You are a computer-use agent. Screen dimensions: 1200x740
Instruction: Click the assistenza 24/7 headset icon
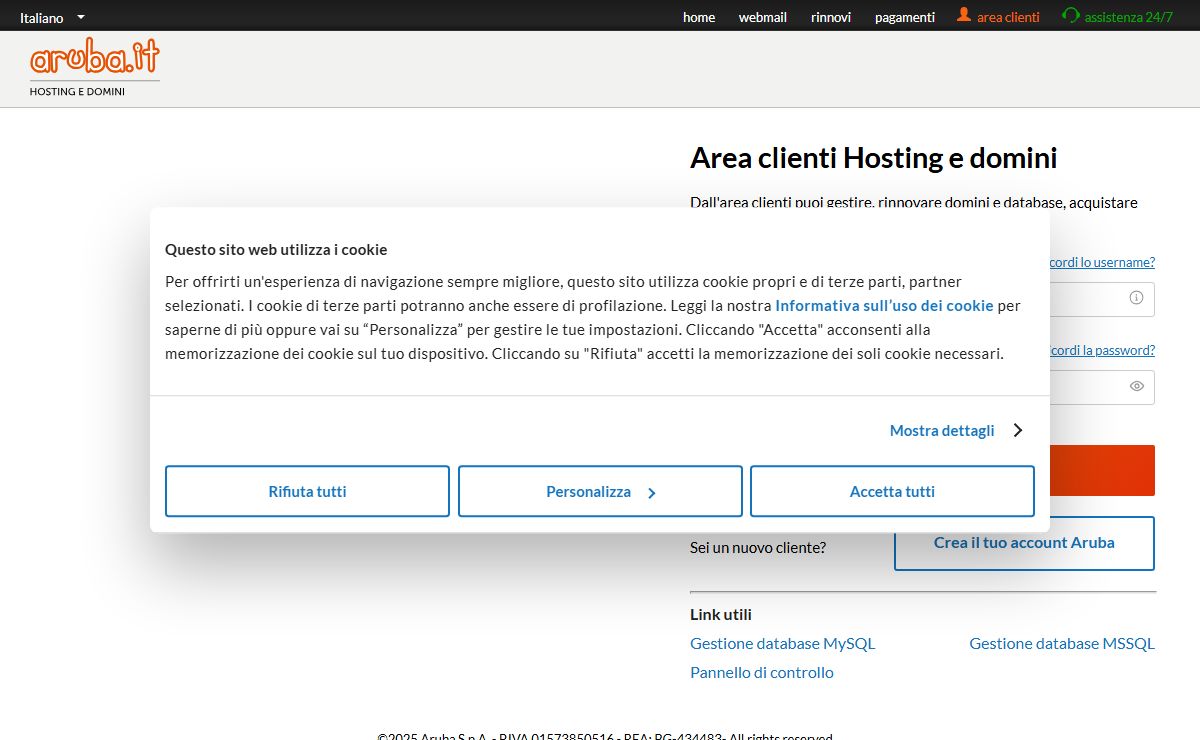pyautogui.click(x=1071, y=16)
